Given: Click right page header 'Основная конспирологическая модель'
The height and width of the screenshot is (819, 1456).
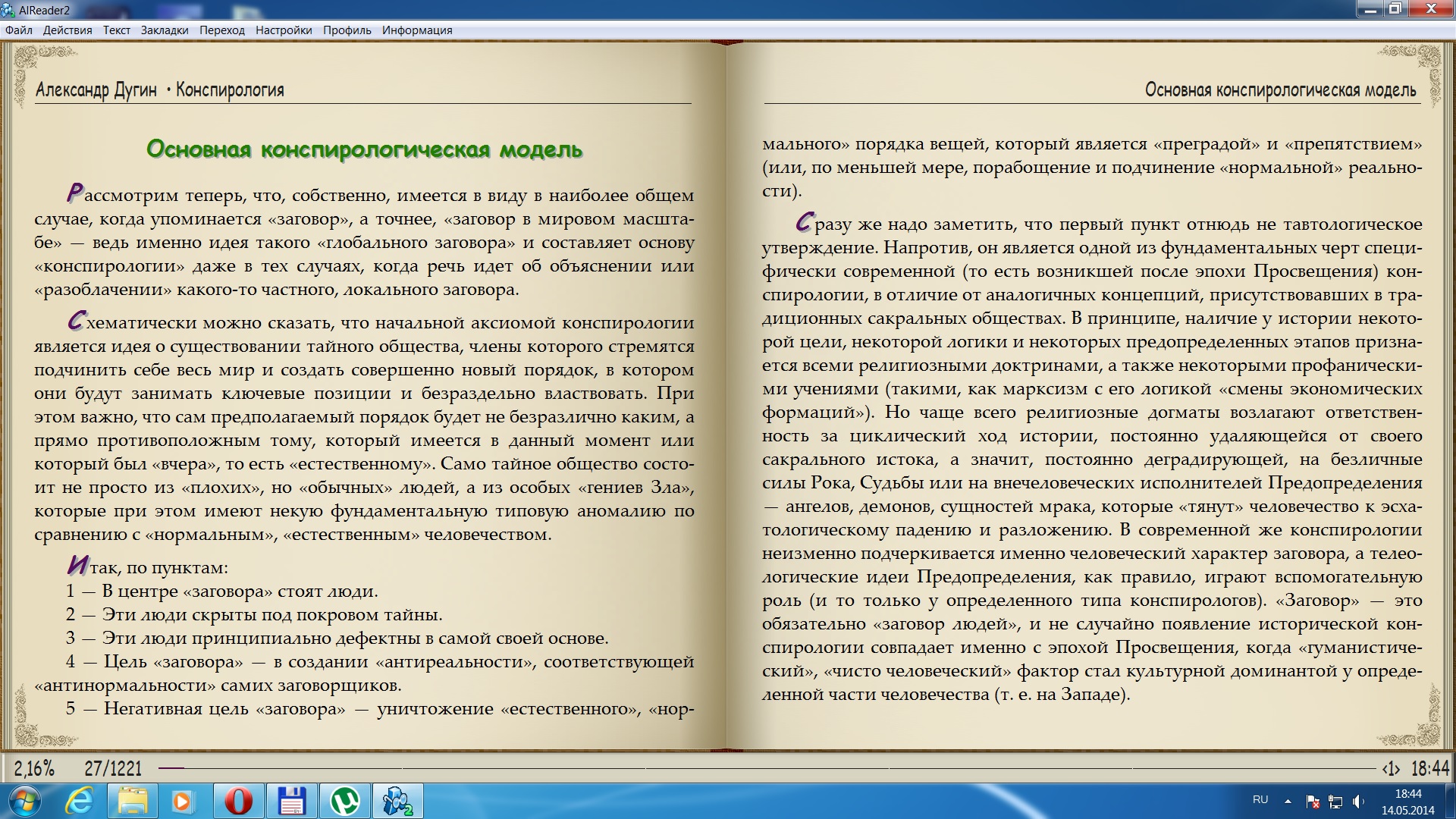Looking at the screenshot, I should point(1280,90).
